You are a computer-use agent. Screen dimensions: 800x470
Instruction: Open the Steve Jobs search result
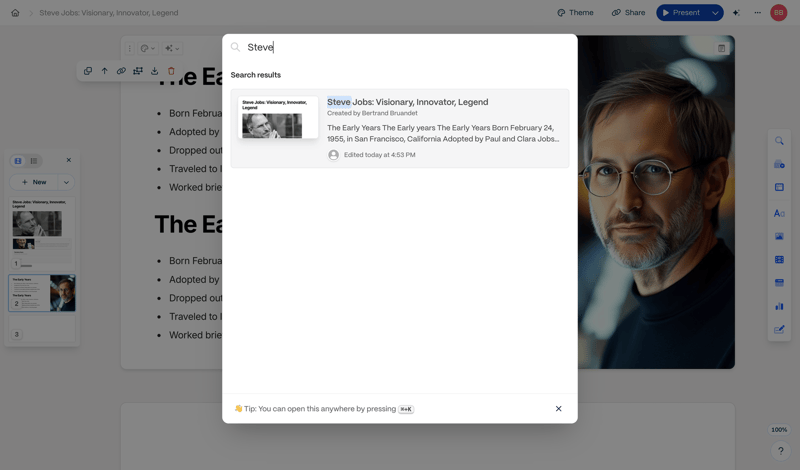coord(400,128)
